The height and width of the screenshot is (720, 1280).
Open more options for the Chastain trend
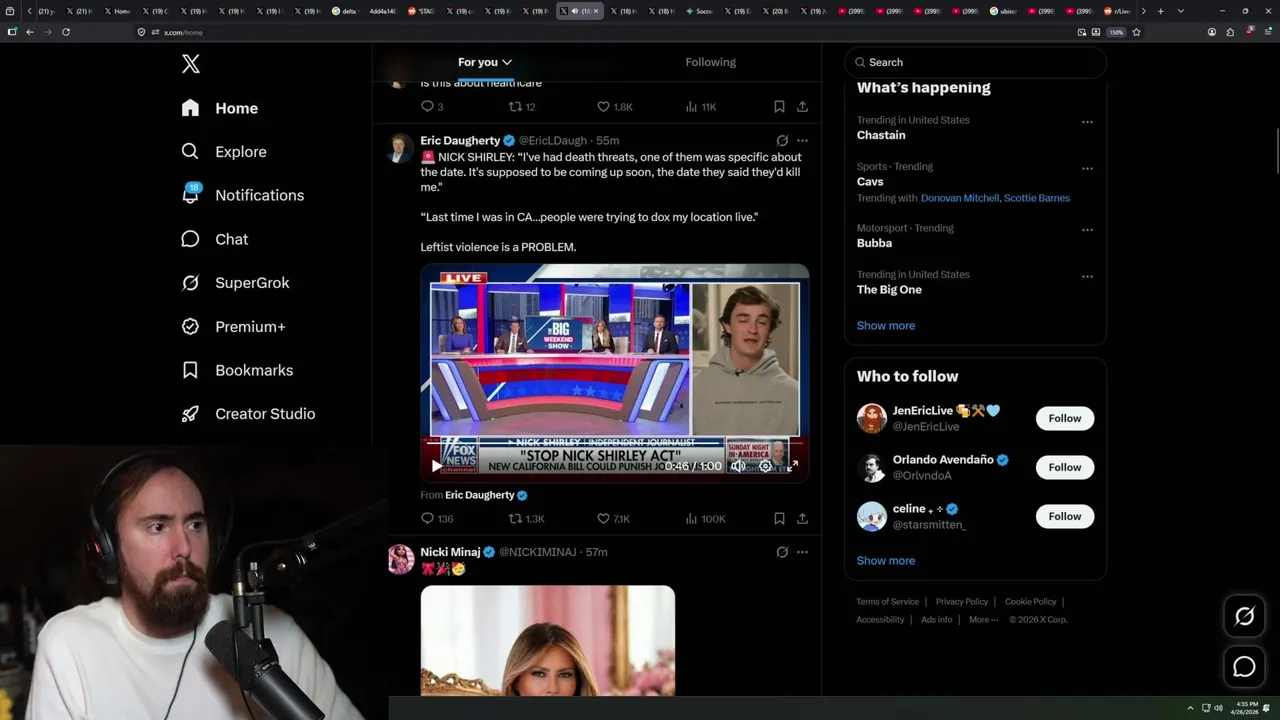click(x=1087, y=122)
